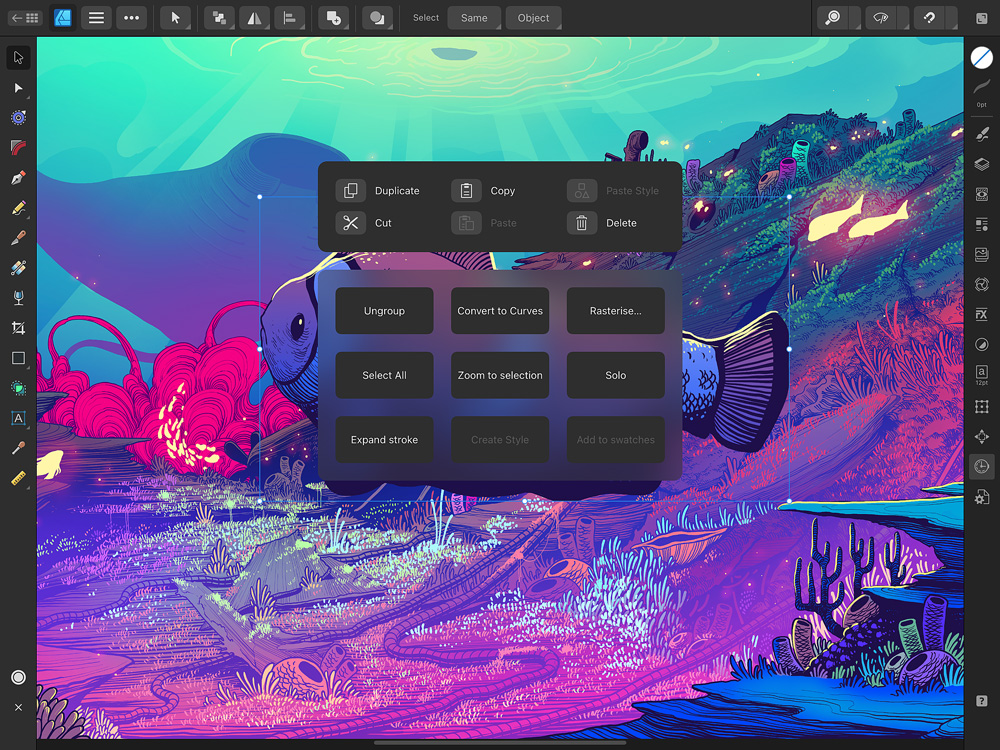Open the Text studio showing 12pt
This screenshot has width=1000, height=750.
[x=982, y=374]
